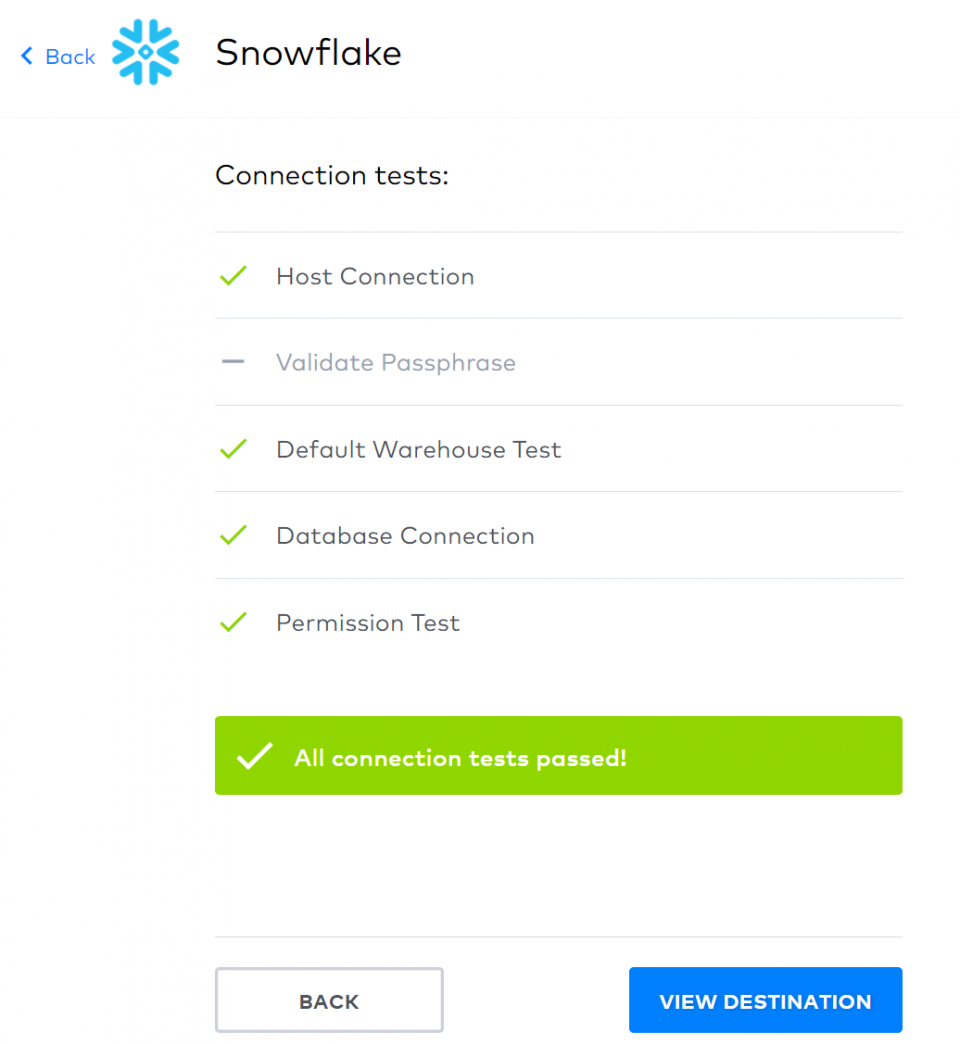Click the checkmark beside Permission Test
Viewport: 960px width, 1044px height.
[232, 622]
